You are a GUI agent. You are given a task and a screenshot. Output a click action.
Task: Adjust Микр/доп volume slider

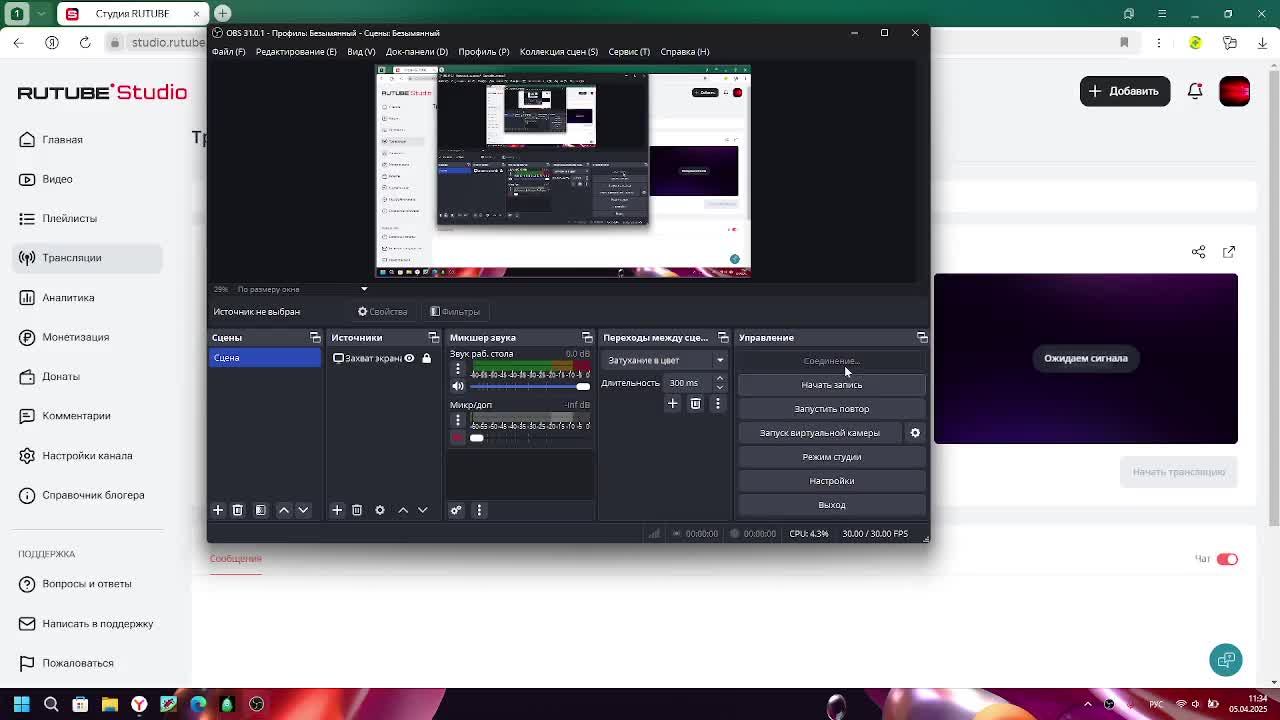530,437
